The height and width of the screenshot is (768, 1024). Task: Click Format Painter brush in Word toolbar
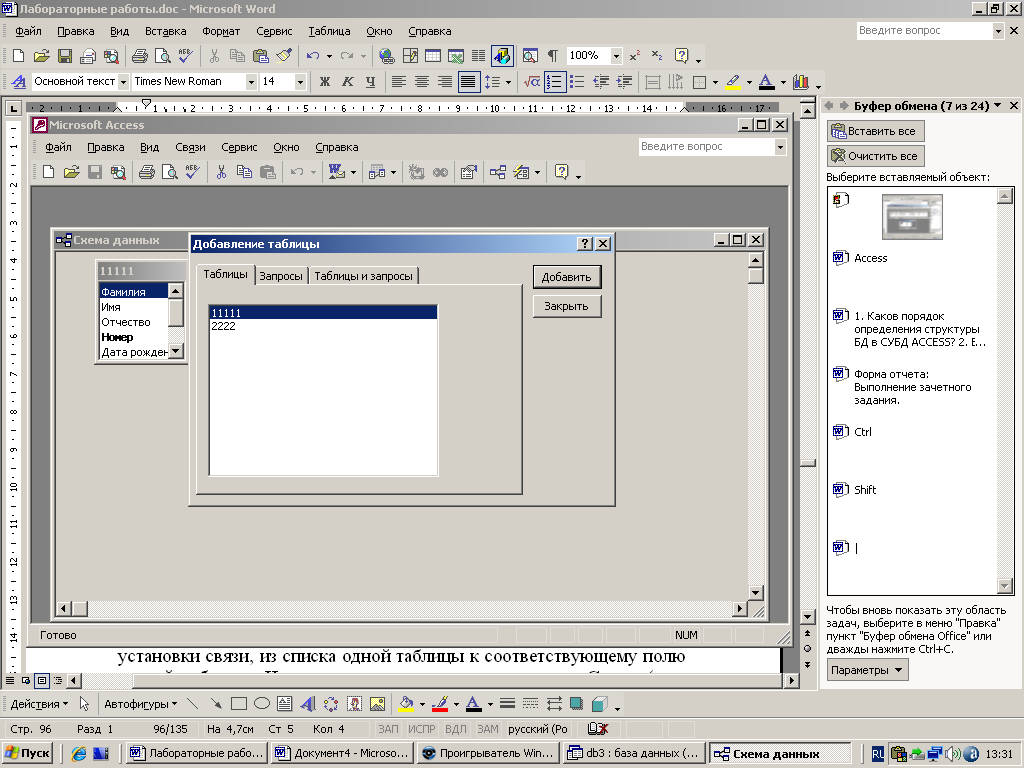[284, 56]
